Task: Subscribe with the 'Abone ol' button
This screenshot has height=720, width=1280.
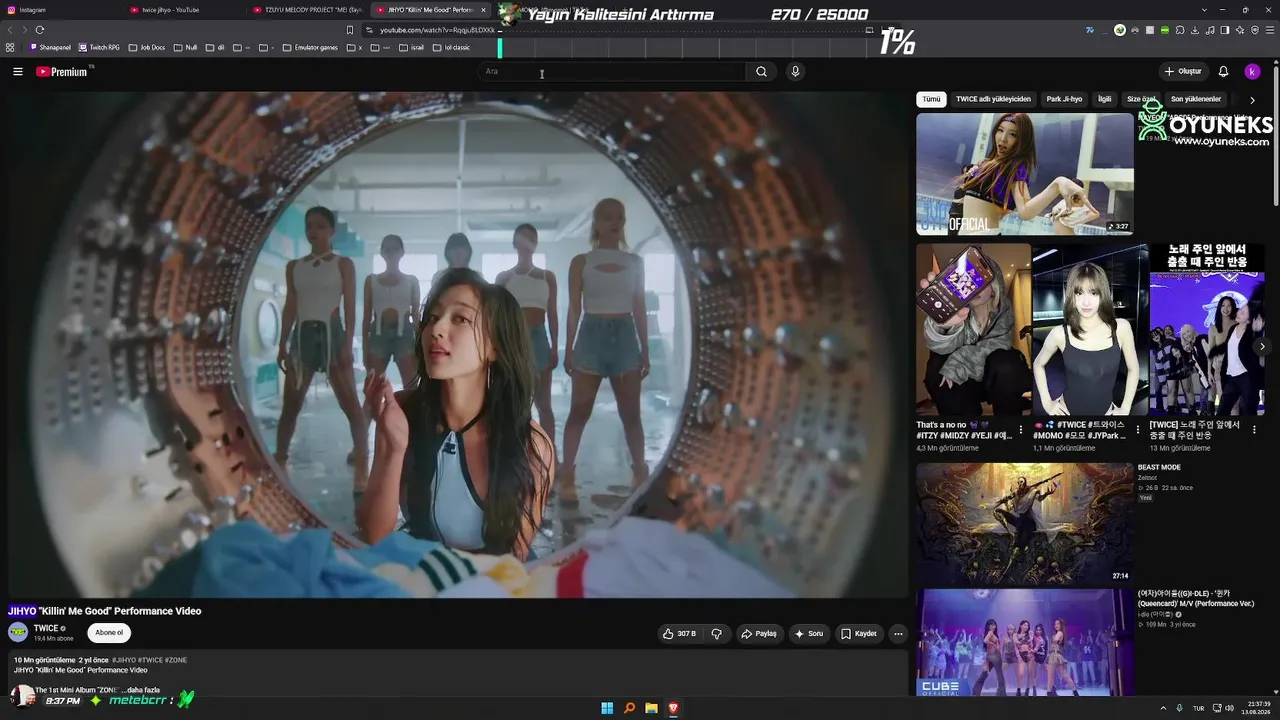Action: (109, 632)
